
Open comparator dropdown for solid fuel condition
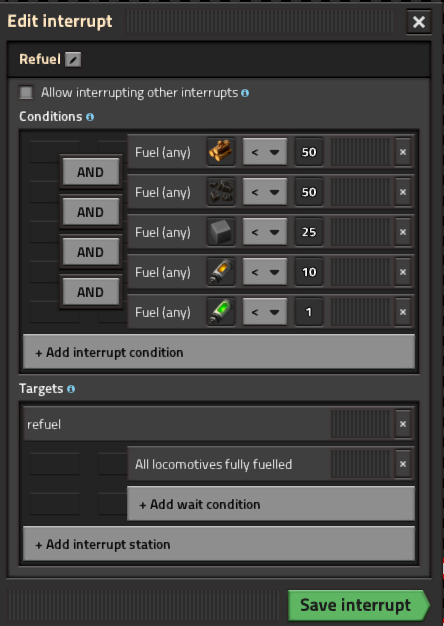(x=265, y=232)
